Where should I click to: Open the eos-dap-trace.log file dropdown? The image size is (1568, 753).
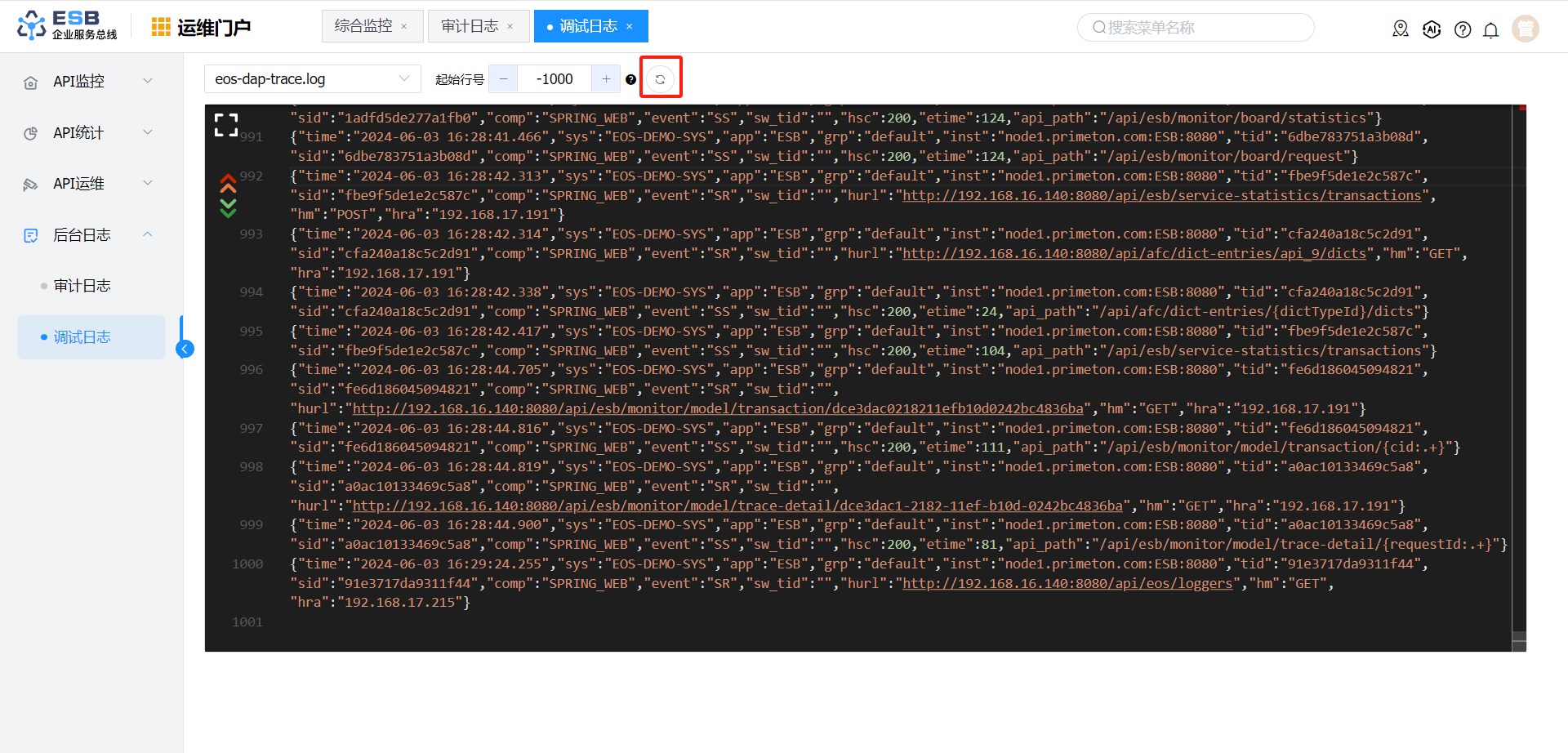click(313, 79)
